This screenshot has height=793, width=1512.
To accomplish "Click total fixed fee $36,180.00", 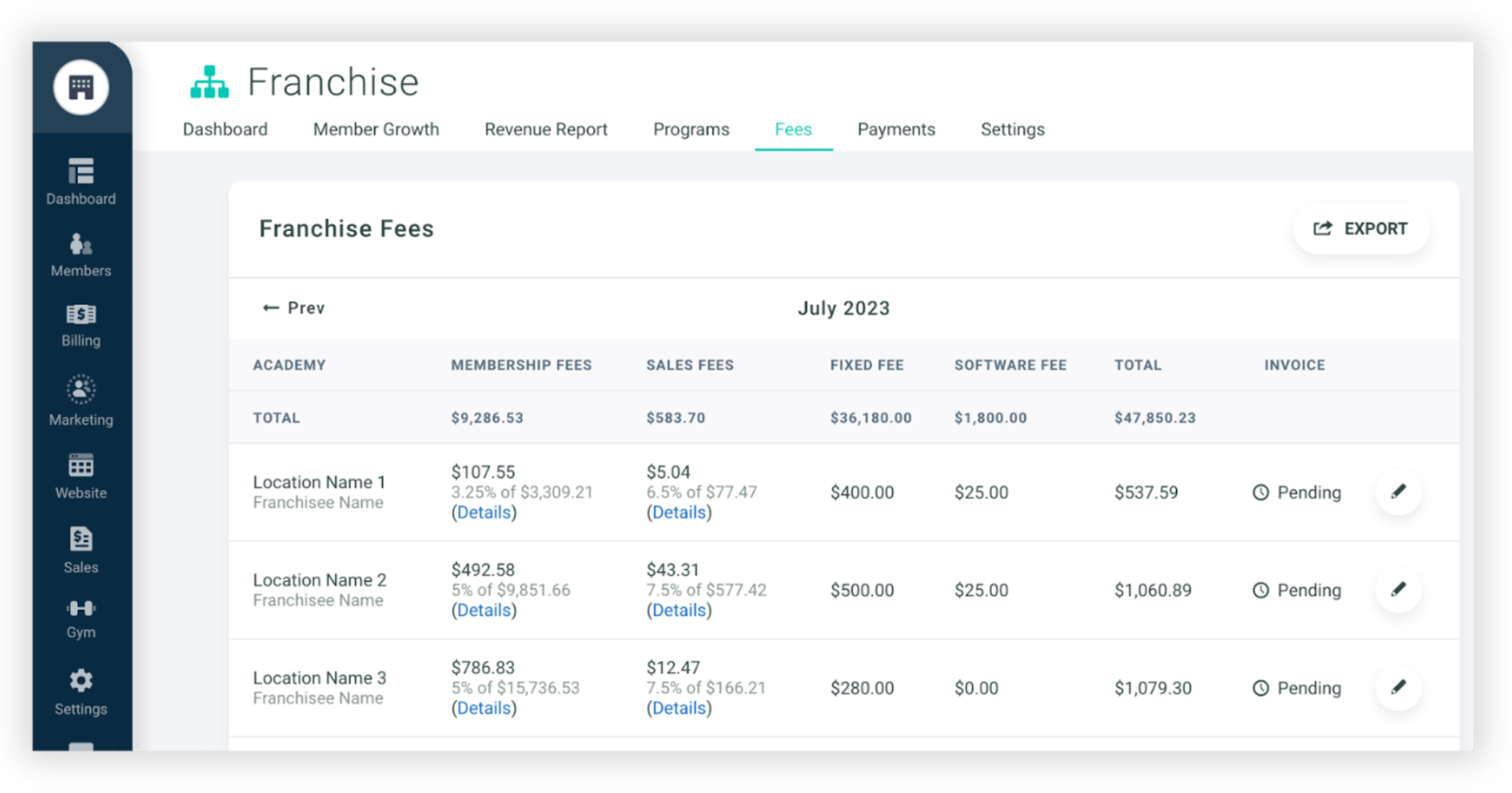I will 871,419.
